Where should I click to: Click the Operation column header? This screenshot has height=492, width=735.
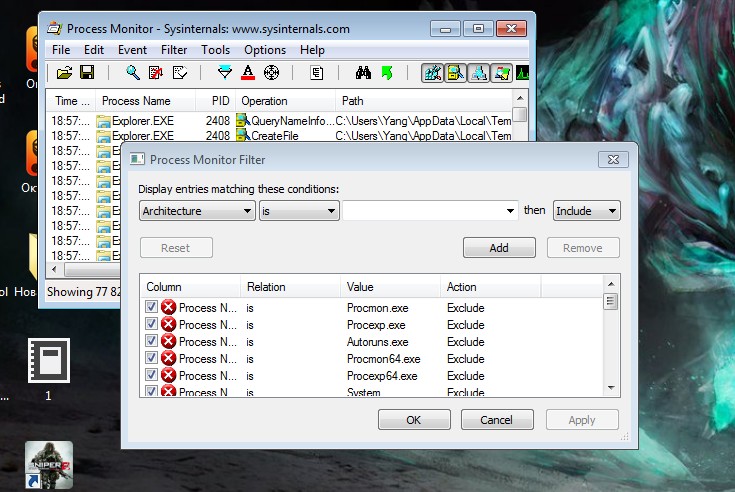tap(285, 101)
